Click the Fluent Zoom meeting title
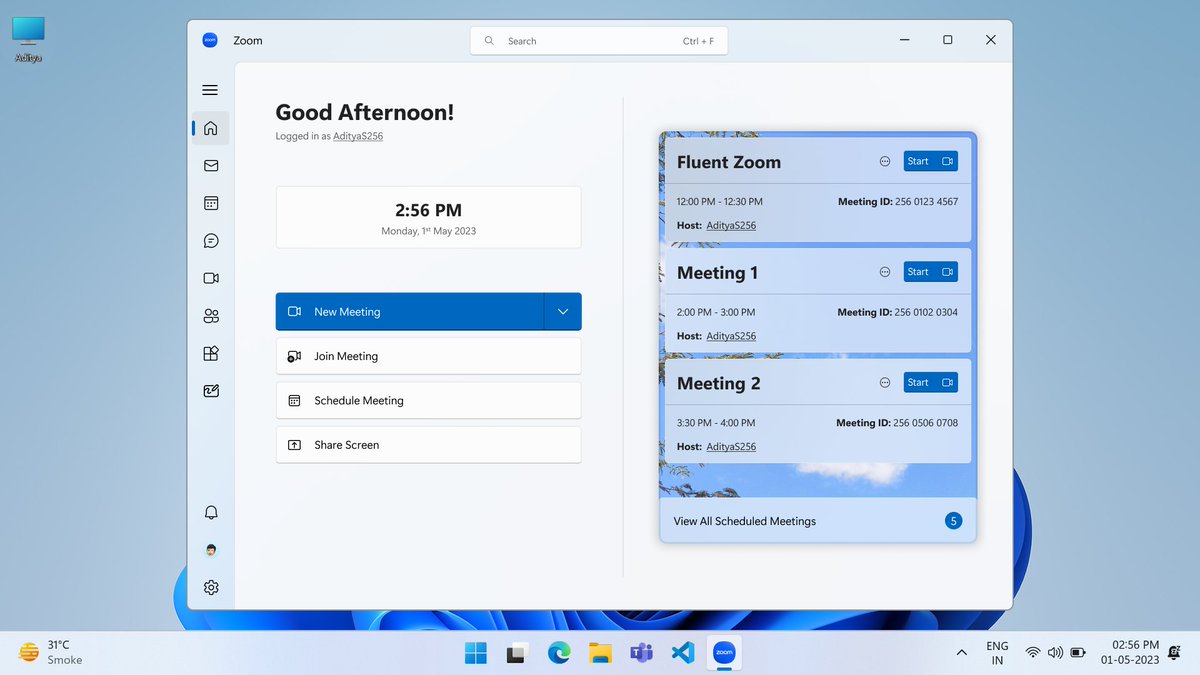The width and height of the screenshot is (1200, 675). [729, 162]
